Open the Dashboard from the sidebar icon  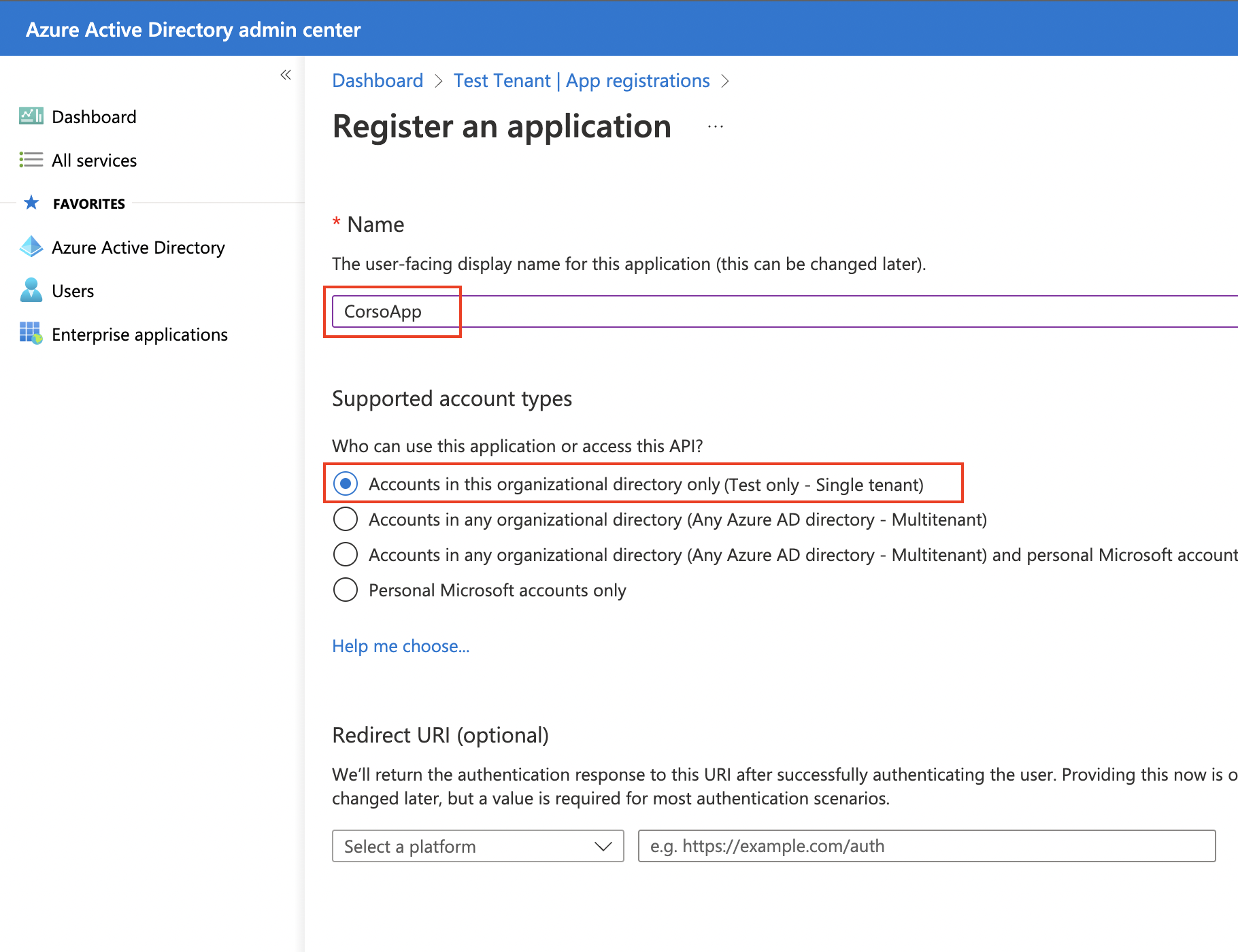pos(31,116)
